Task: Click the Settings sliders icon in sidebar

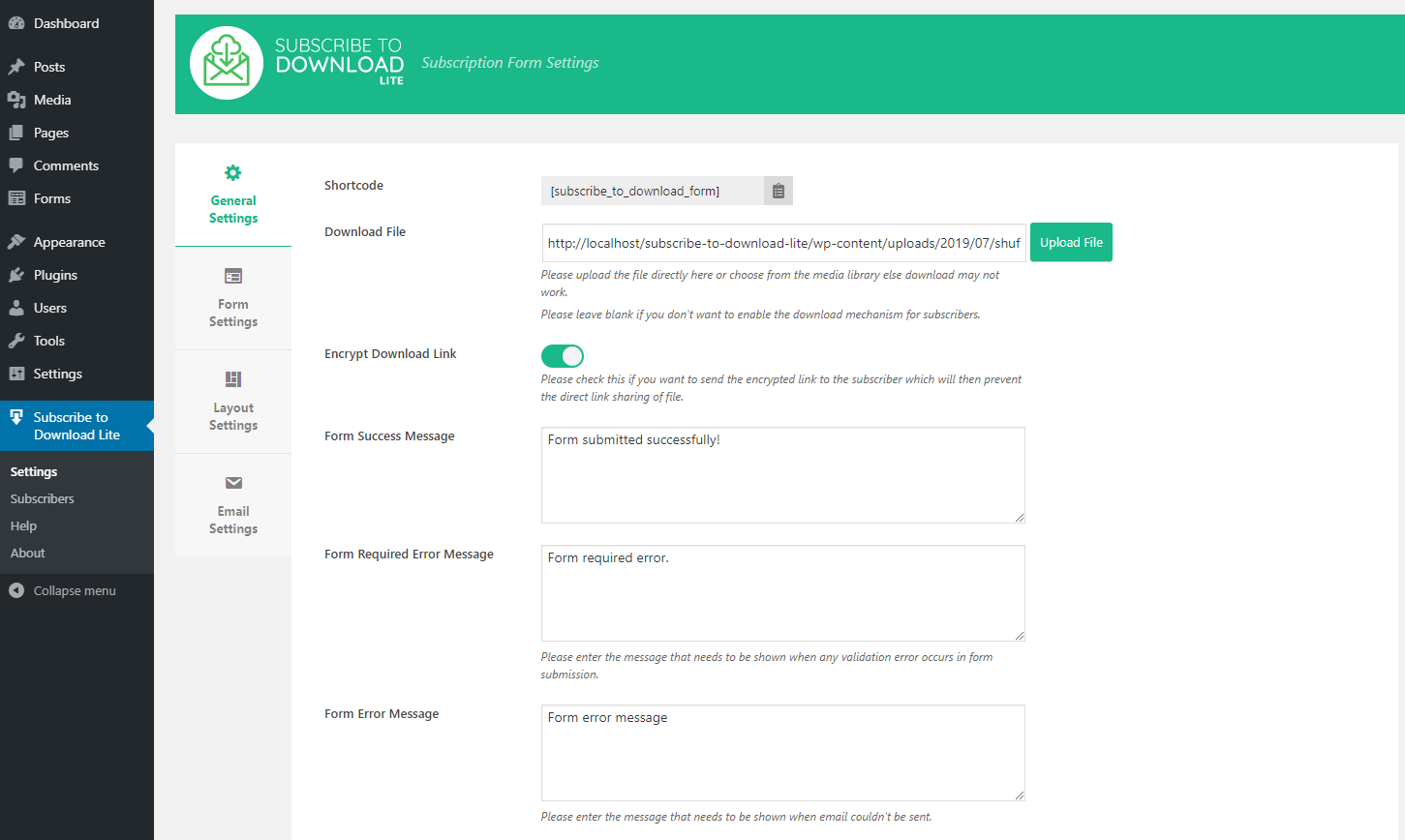Action: coord(16,374)
